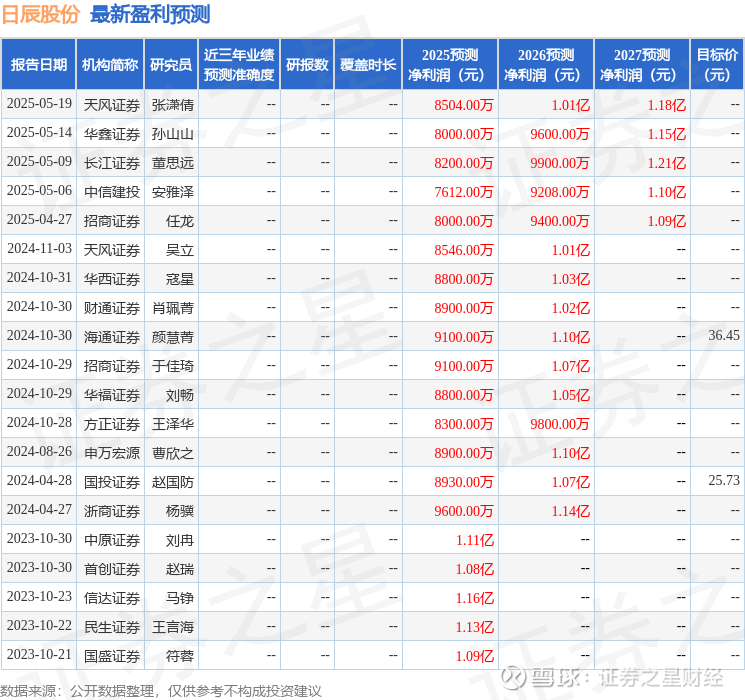The height and width of the screenshot is (700, 745).
Task: Click the 9400.00万 forecast value
Action: pos(560,221)
